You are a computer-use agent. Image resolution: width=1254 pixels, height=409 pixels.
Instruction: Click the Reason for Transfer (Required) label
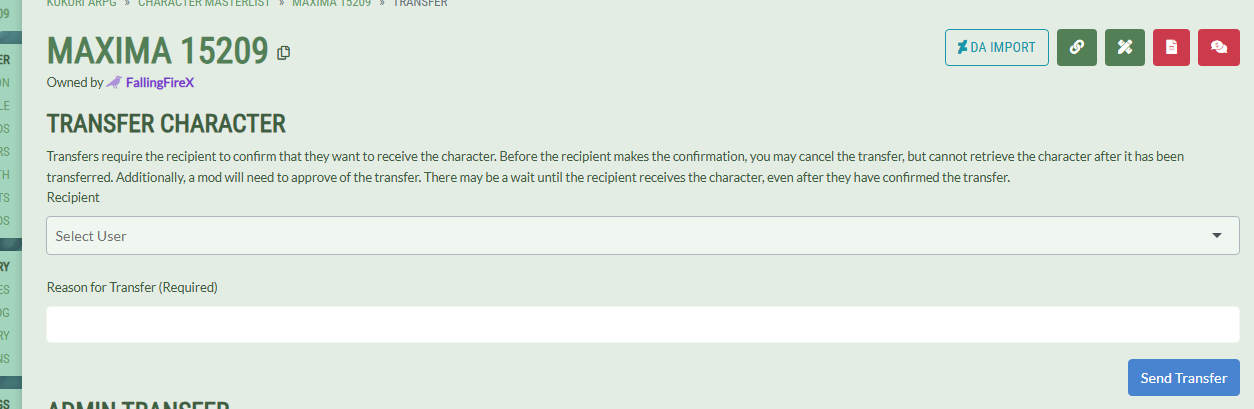point(132,287)
